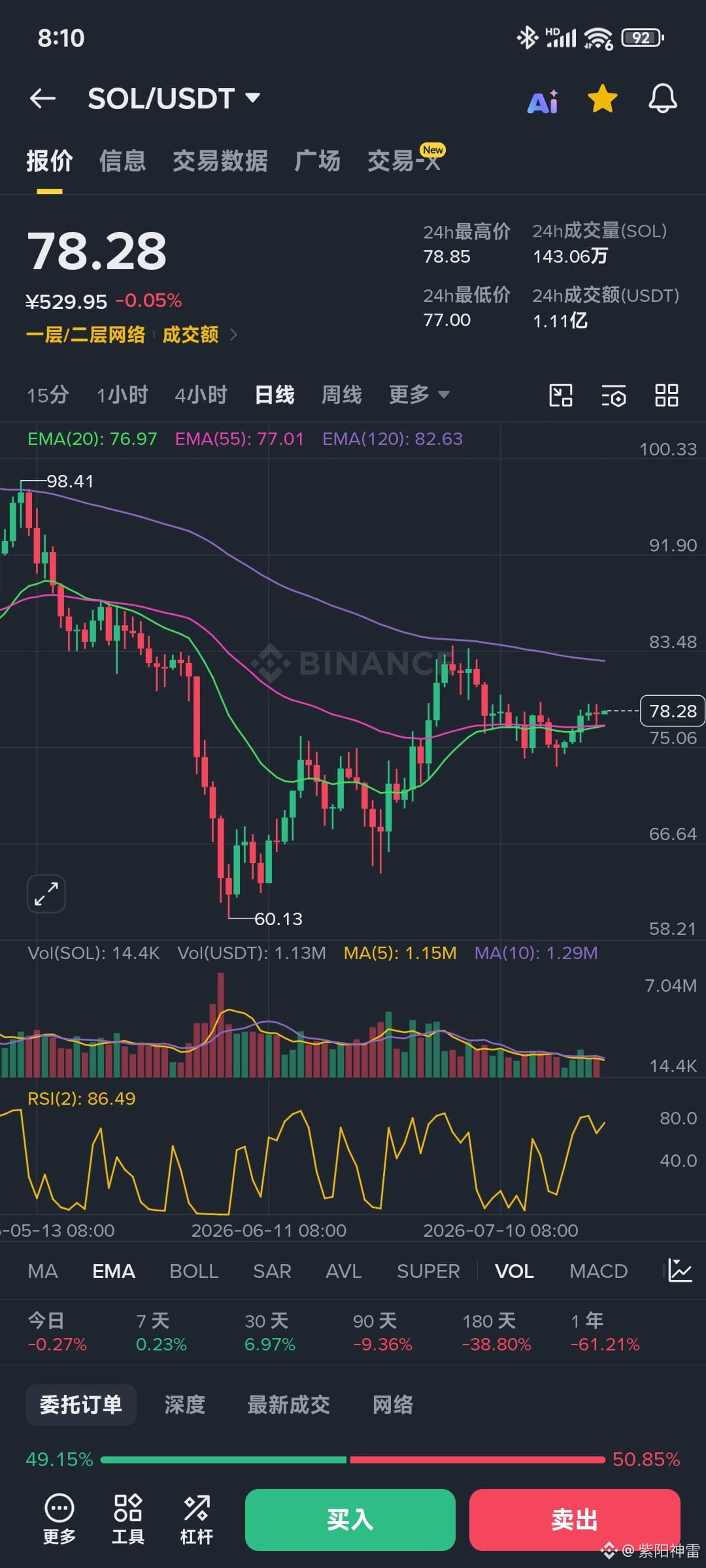Tap the 成交额 tag link
Screen dimensions: 706x1568
click(x=190, y=335)
